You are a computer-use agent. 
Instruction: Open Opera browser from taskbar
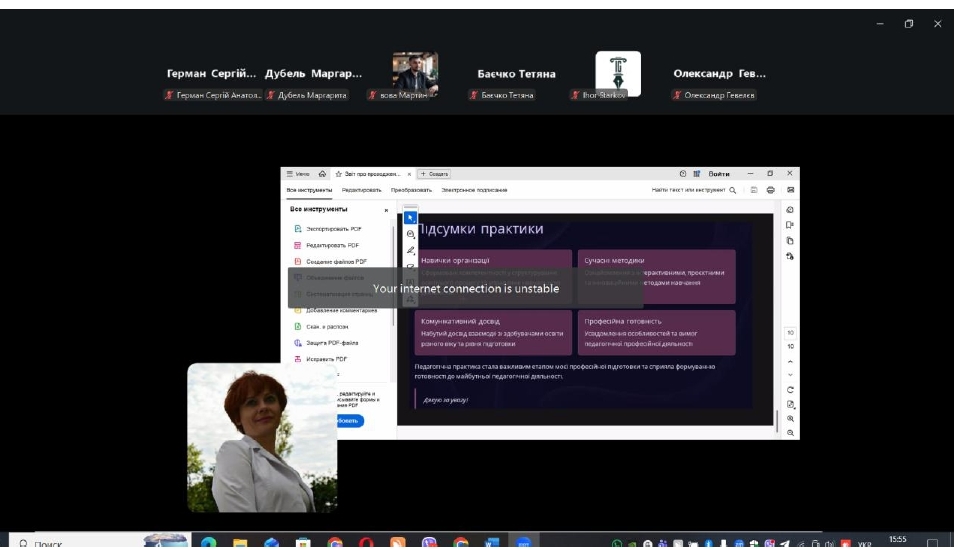pos(366,541)
